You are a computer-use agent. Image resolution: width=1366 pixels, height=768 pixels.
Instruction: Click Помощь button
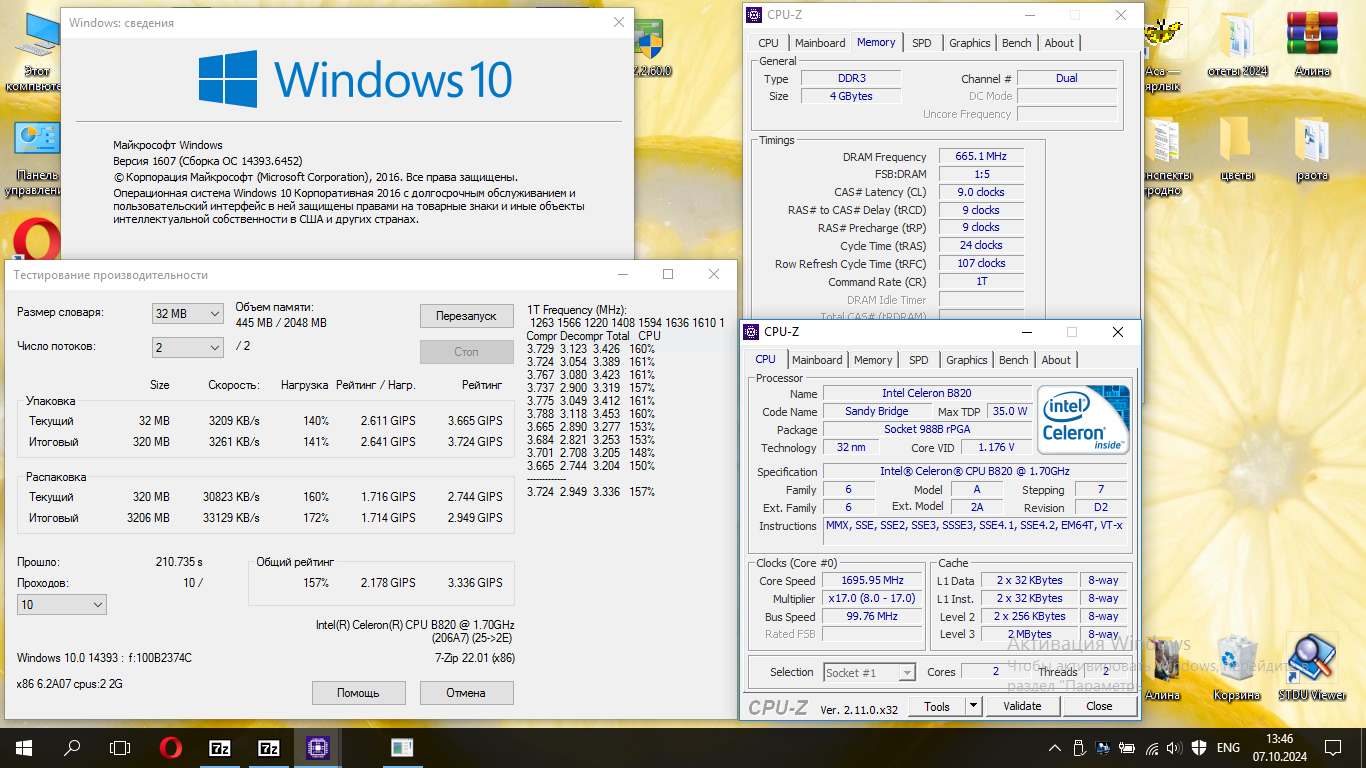click(x=358, y=693)
